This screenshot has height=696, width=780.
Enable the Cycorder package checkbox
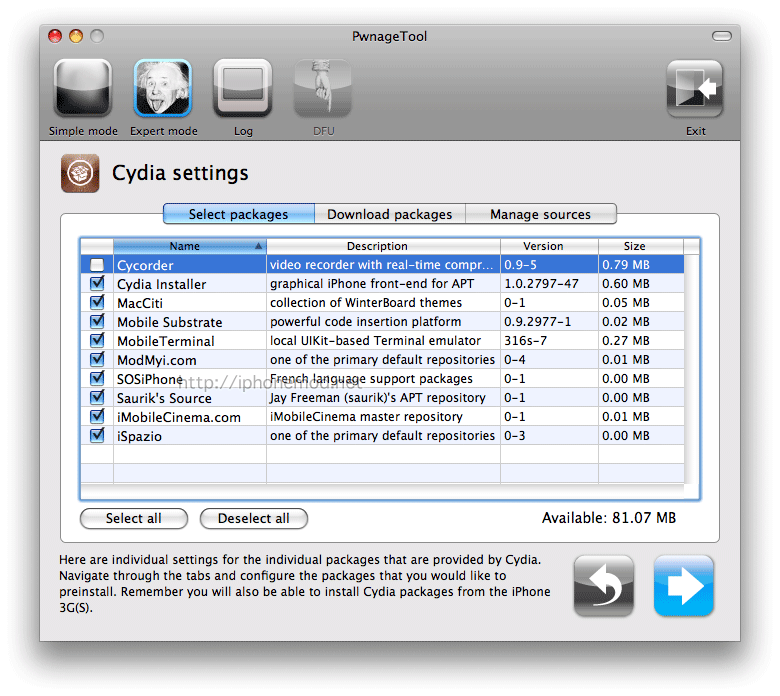coord(97,265)
